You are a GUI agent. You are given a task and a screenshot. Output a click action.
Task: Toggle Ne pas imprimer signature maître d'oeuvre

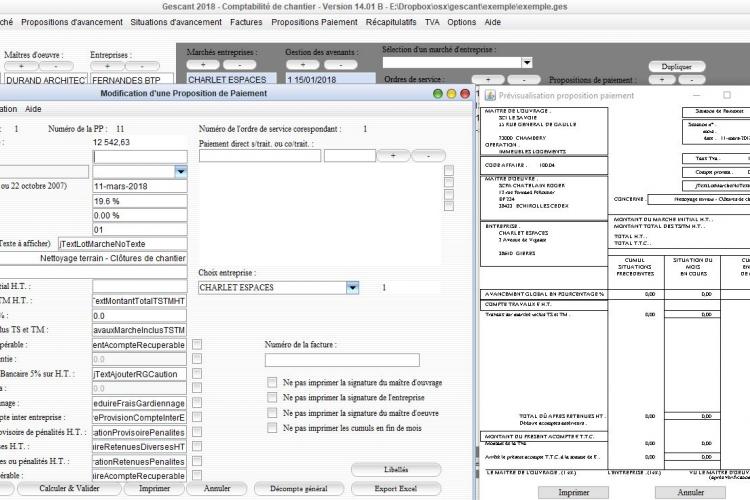coord(272,412)
